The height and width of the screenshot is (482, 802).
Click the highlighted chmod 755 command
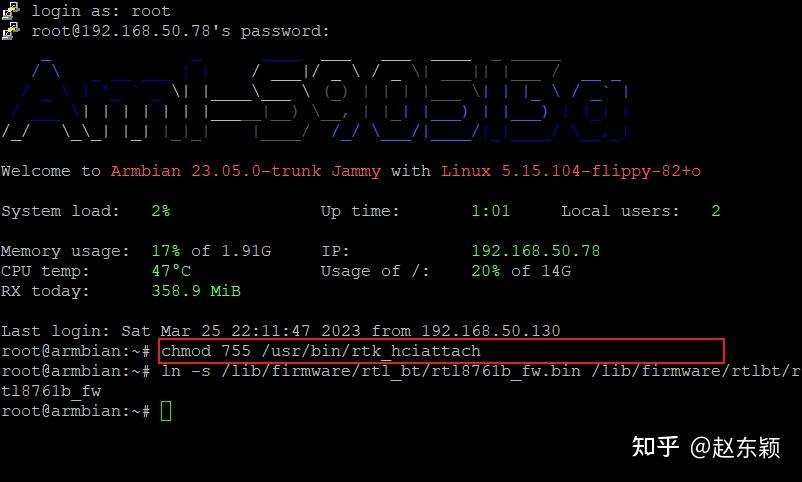point(321,351)
